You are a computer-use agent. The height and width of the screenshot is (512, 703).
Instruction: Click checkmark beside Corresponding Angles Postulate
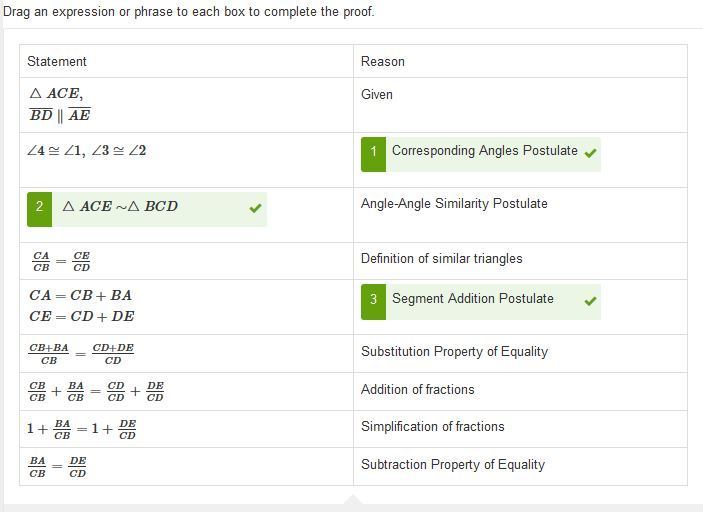click(x=590, y=153)
